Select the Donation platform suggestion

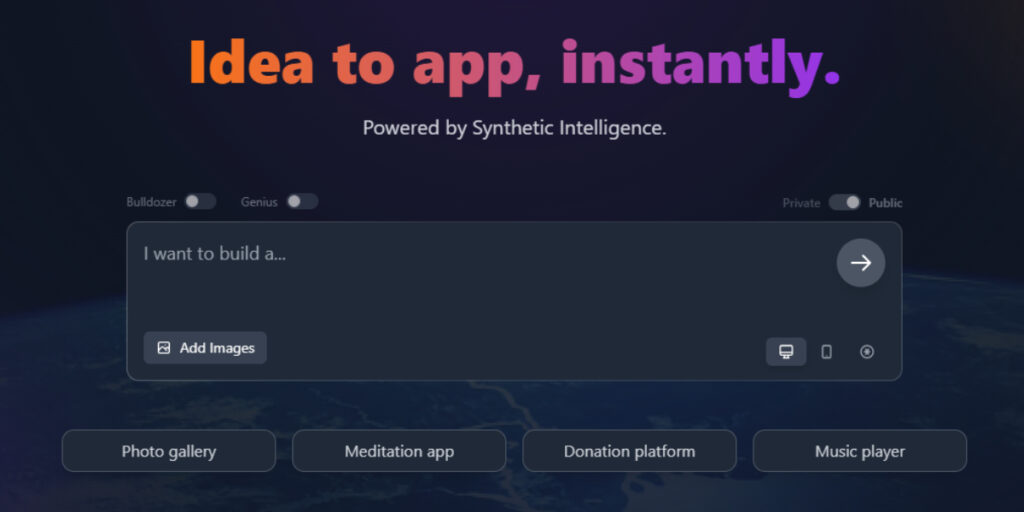630,451
